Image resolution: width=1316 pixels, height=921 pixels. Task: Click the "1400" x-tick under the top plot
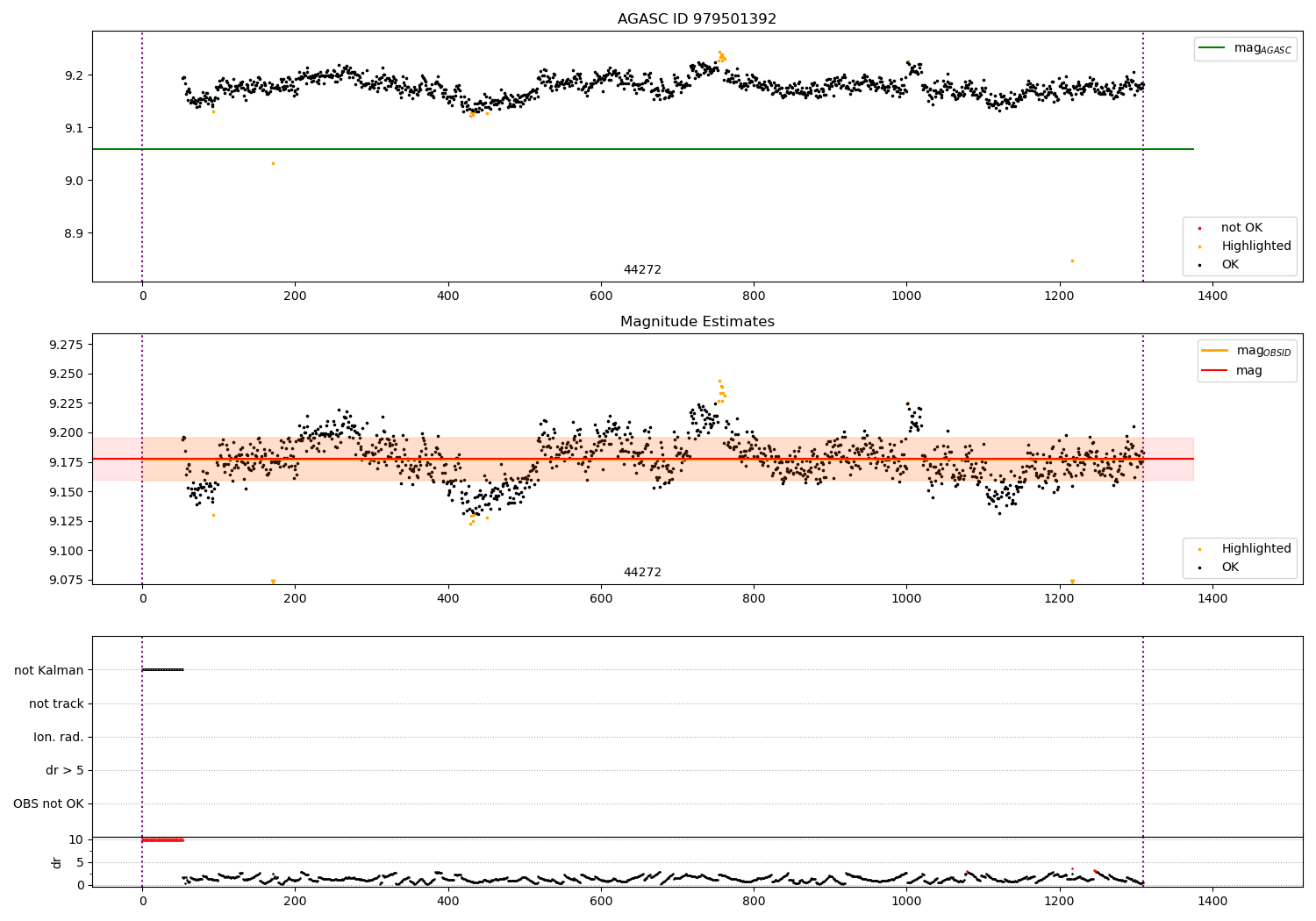pyautogui.click(x=1212, y=296)
